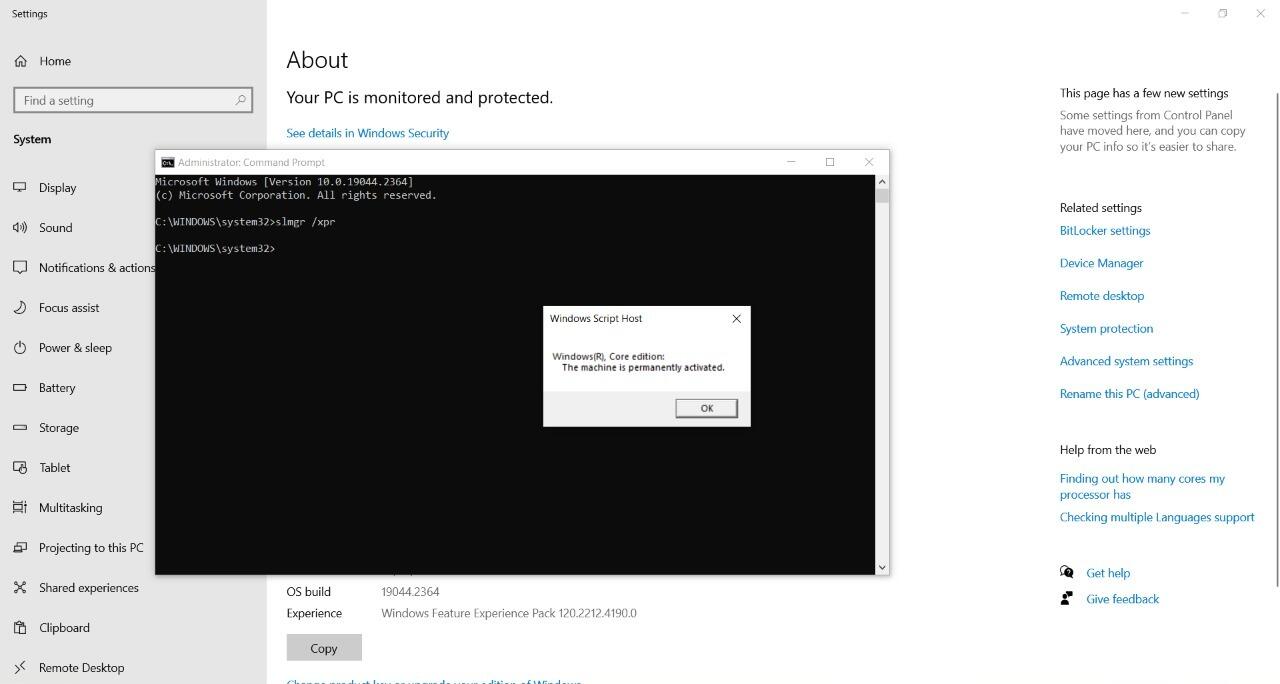Open Checking multiple Languages support link

1157,517
